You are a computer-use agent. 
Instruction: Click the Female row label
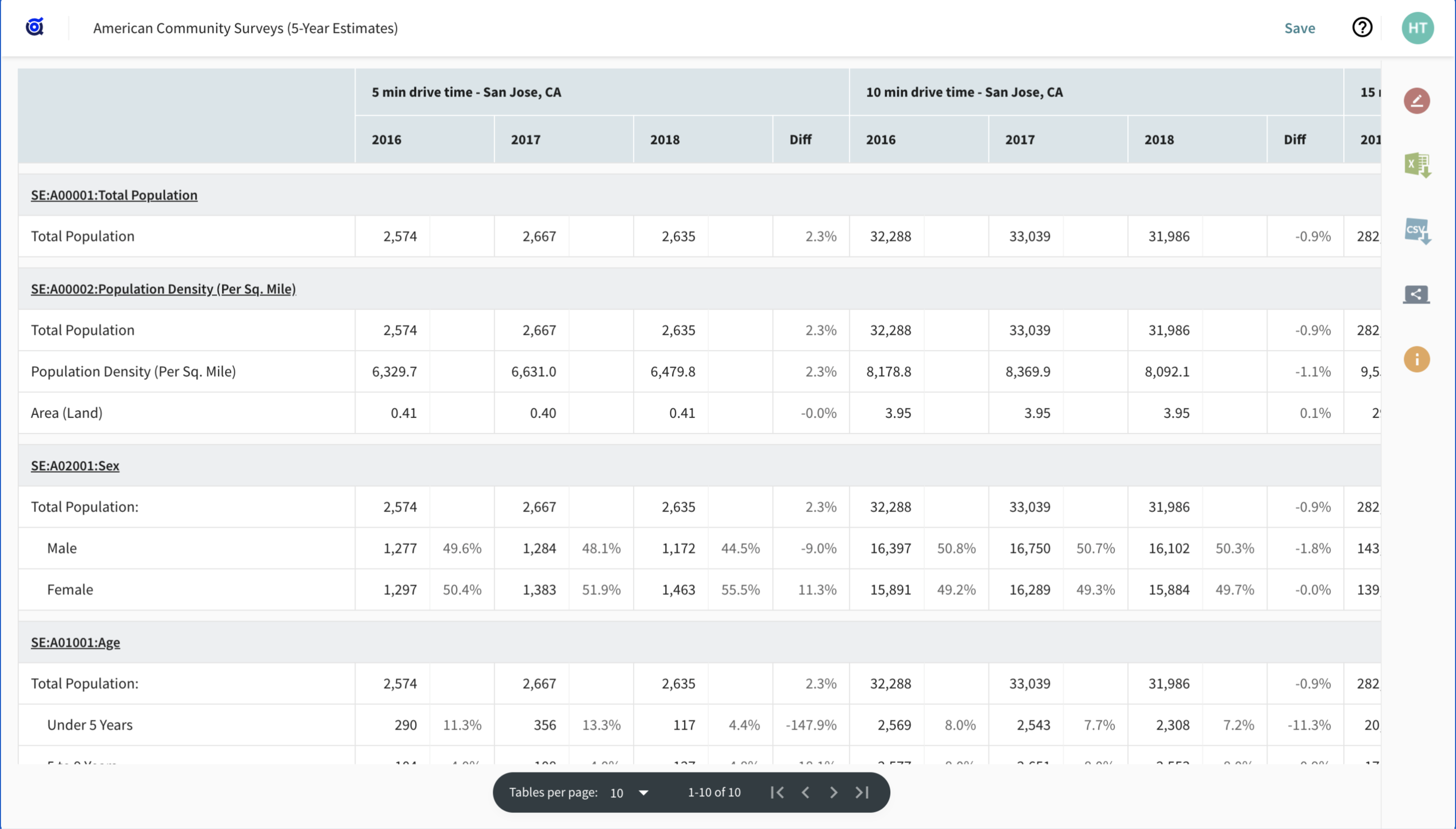(x=69, y=589)
